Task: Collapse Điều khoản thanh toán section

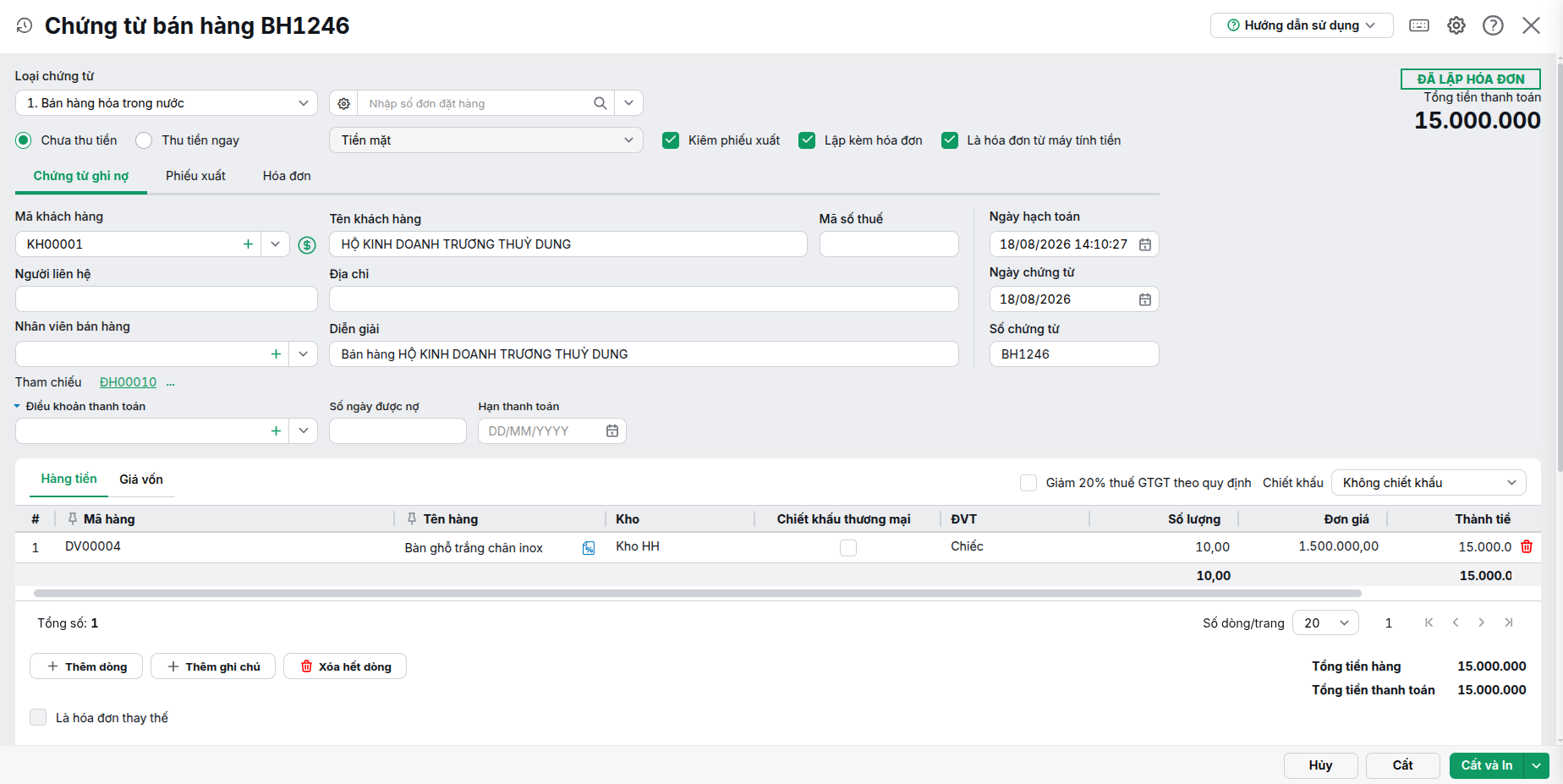Action: [x=17, y=406]
